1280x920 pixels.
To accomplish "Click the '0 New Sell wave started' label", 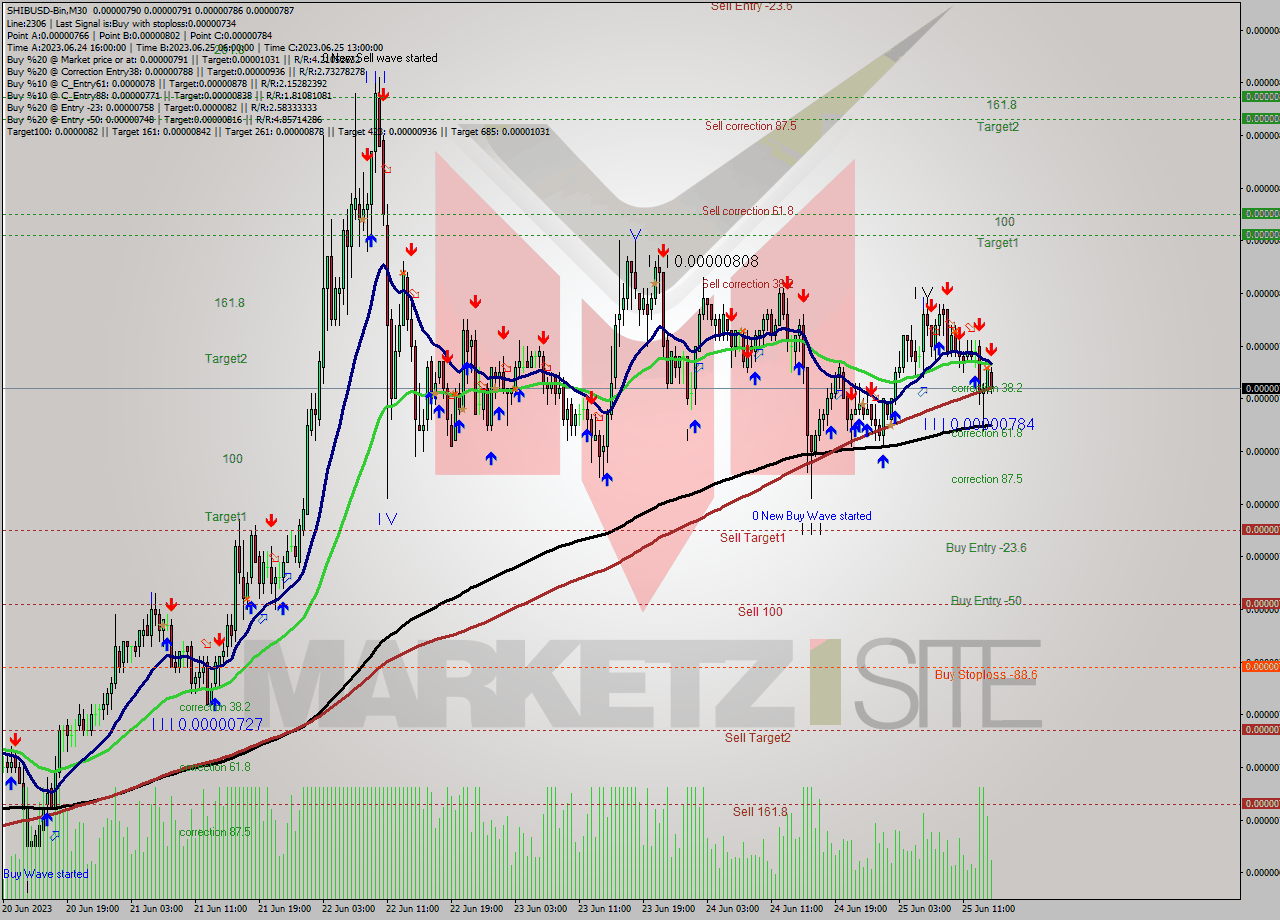I will (379, 58).
